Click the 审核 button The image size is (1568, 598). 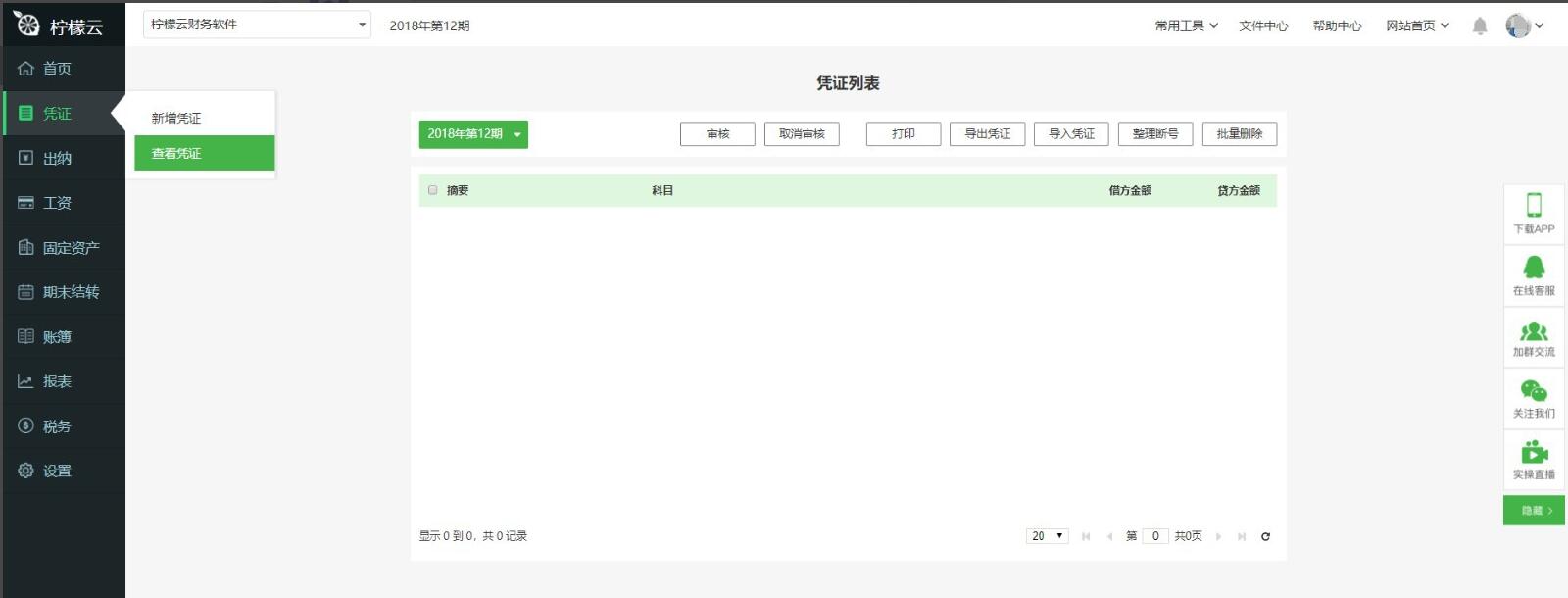pyautogui.click(x=717, y=134)
